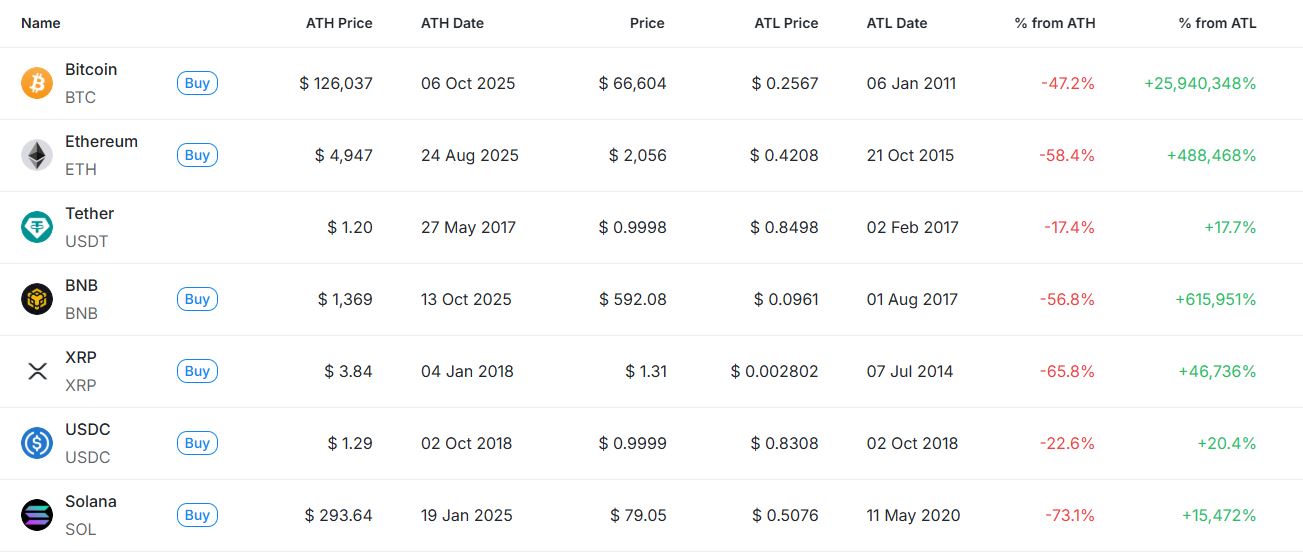Screen dimensions: 1303x553
Task: Click the Bitcoin logo icon
Action: (37, 83)
